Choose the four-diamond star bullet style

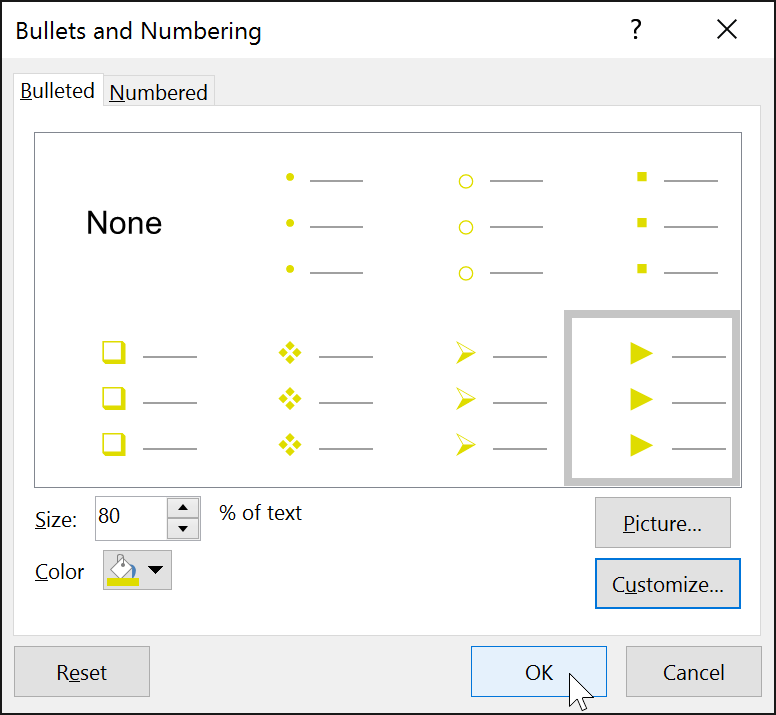tap(325, 399)
